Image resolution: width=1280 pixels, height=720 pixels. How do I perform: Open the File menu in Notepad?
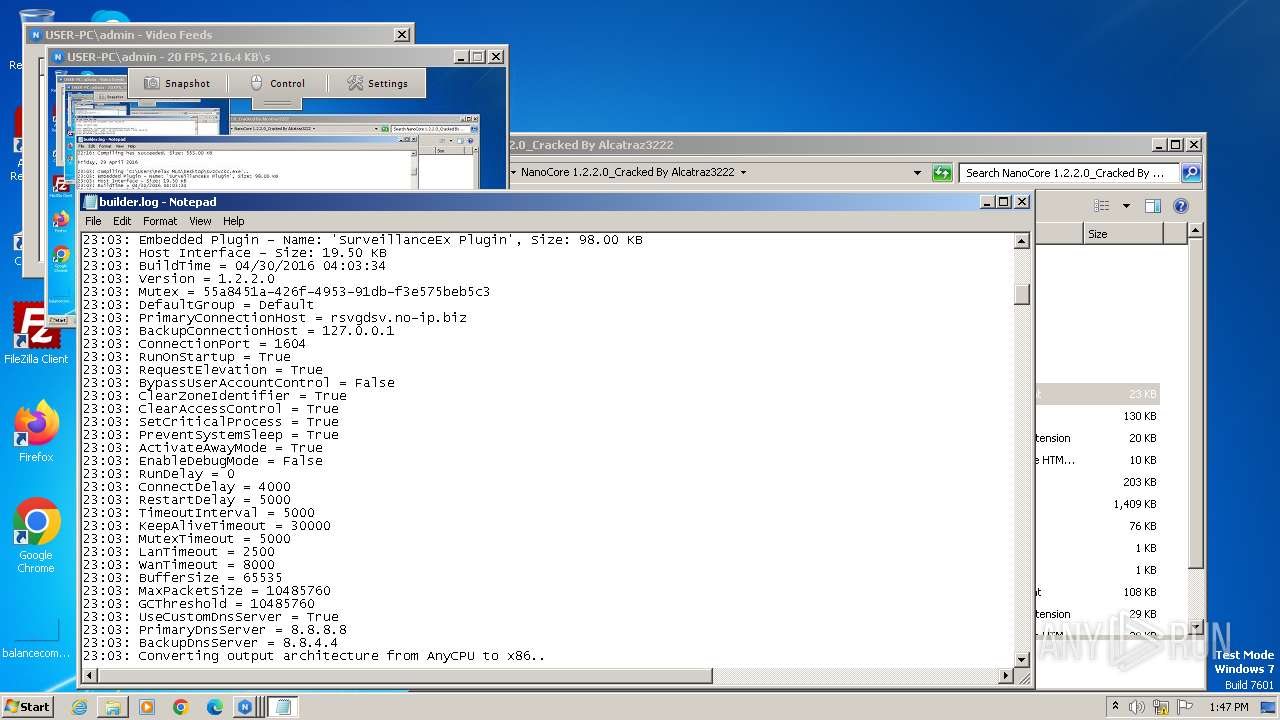pyautogui.click(x=93, y=221)
